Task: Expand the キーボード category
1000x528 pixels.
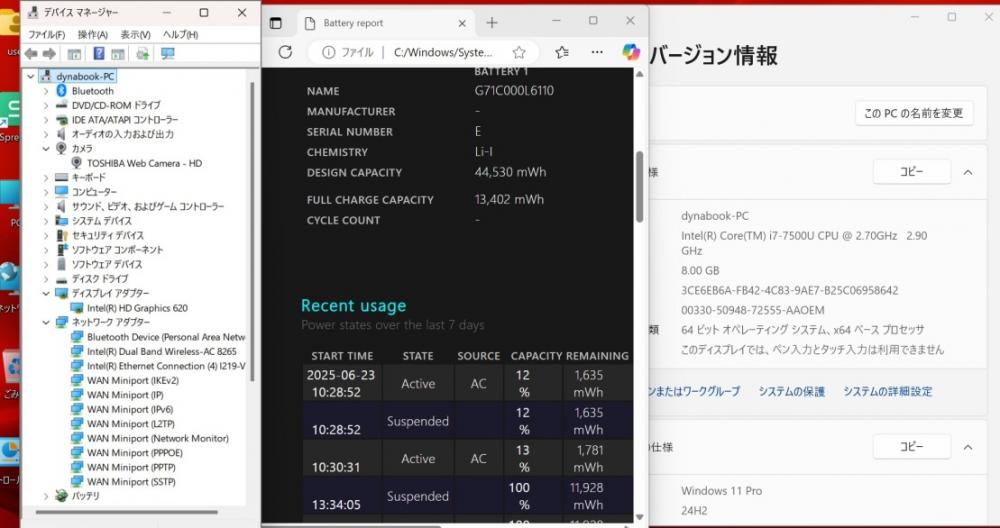Action: tap(46, 177)
